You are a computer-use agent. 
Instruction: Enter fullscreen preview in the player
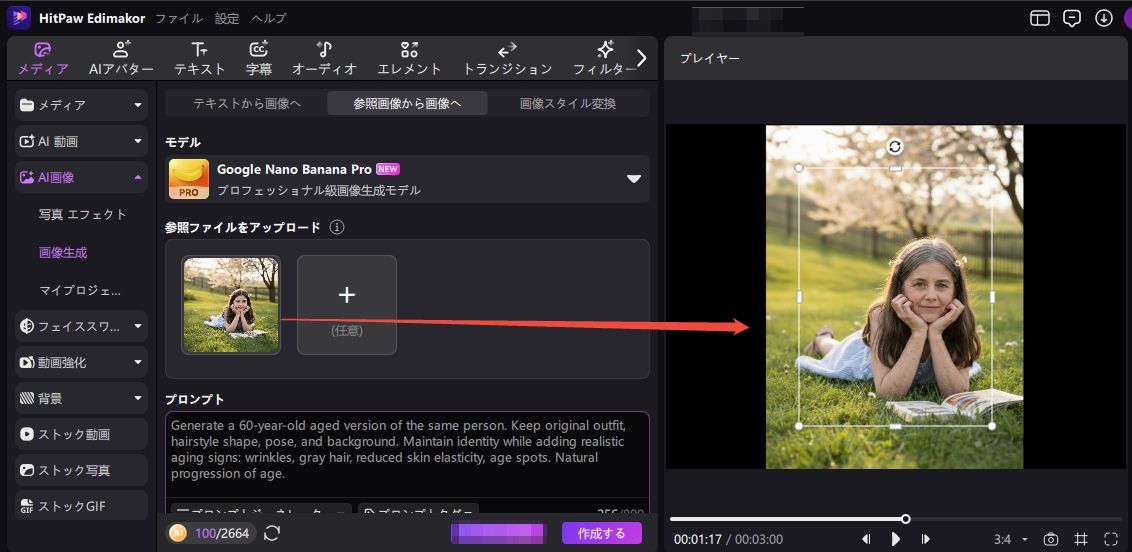1111,539
